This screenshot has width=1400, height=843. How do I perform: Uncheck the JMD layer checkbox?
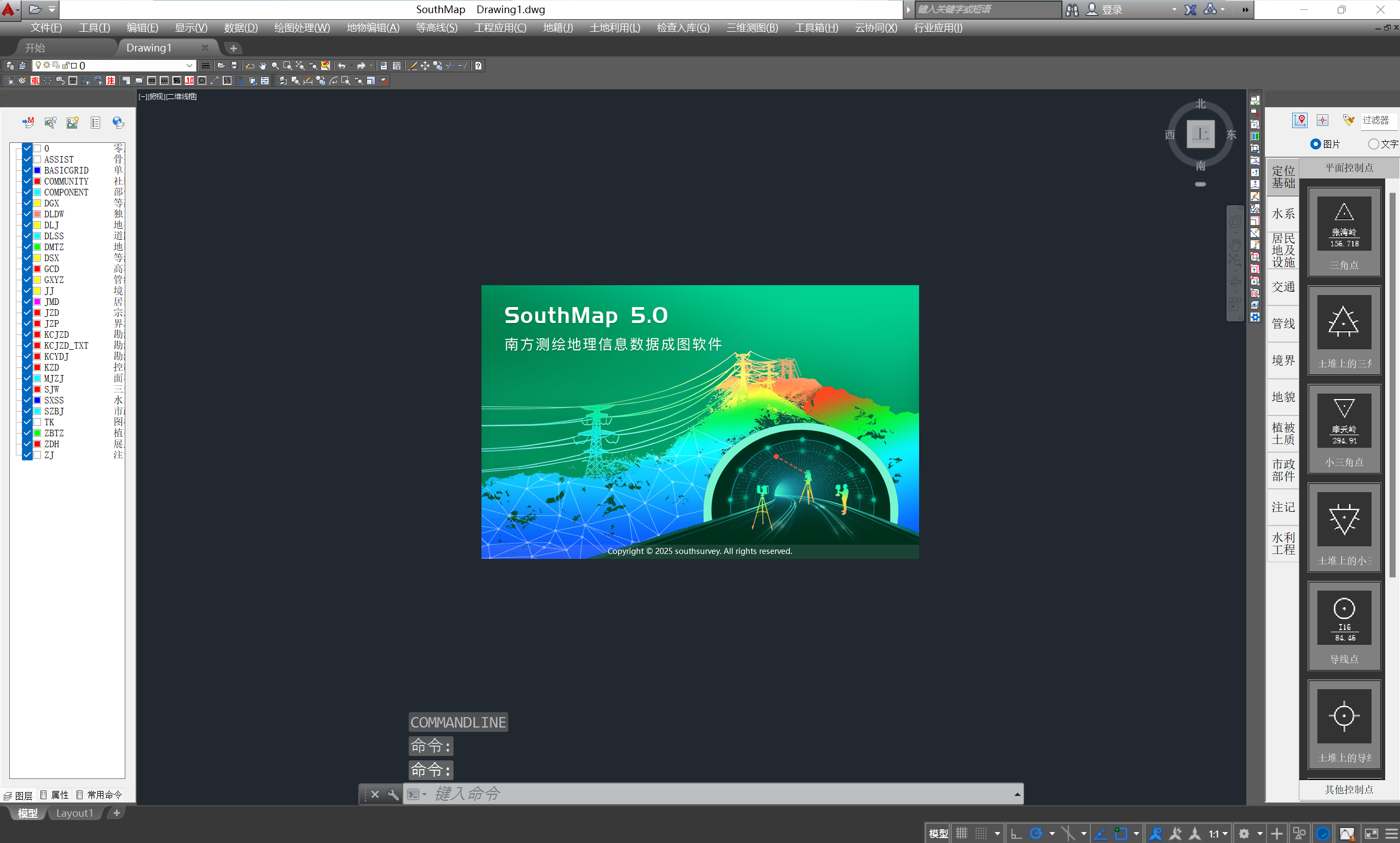27,302
